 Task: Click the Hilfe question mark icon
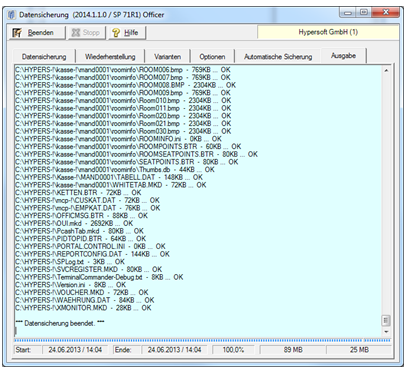(x=116, y=33)
